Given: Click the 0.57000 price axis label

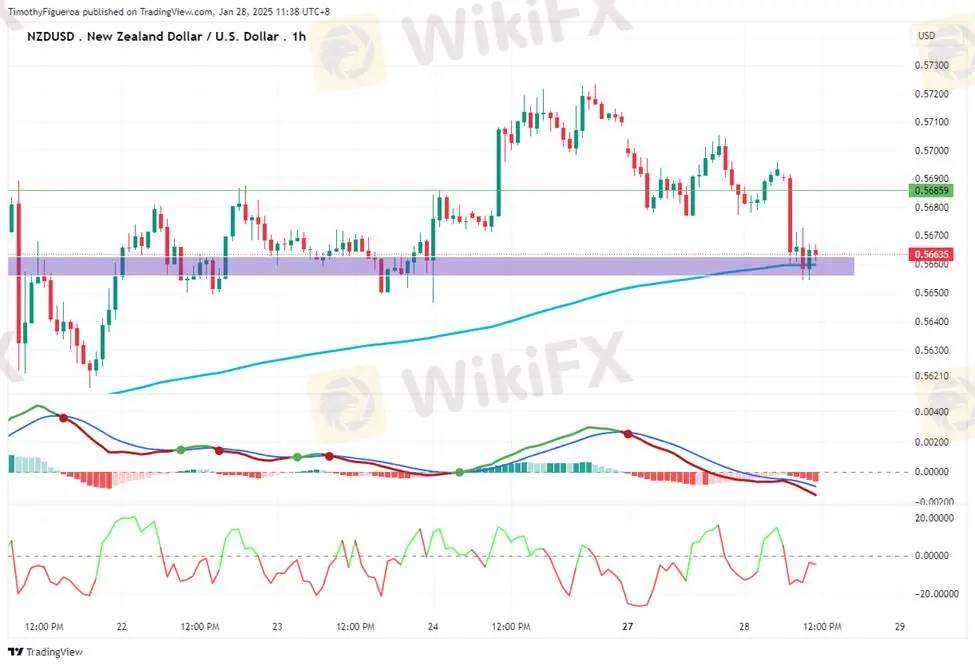Looking at the screenshot, I should click(x=932, y=150).
